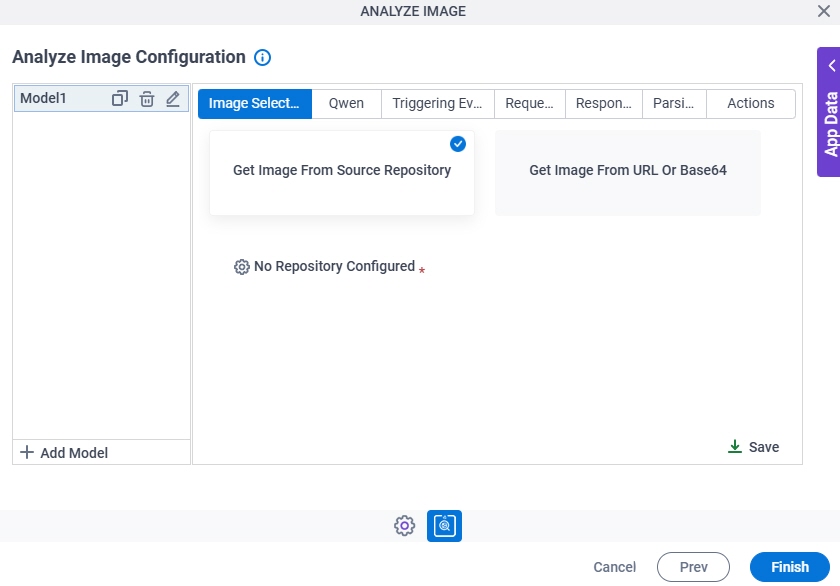The width and height of the screenshot is (840, 586).
Task: Rename Model1 with the pencil icon
Action: pos(172,99)
